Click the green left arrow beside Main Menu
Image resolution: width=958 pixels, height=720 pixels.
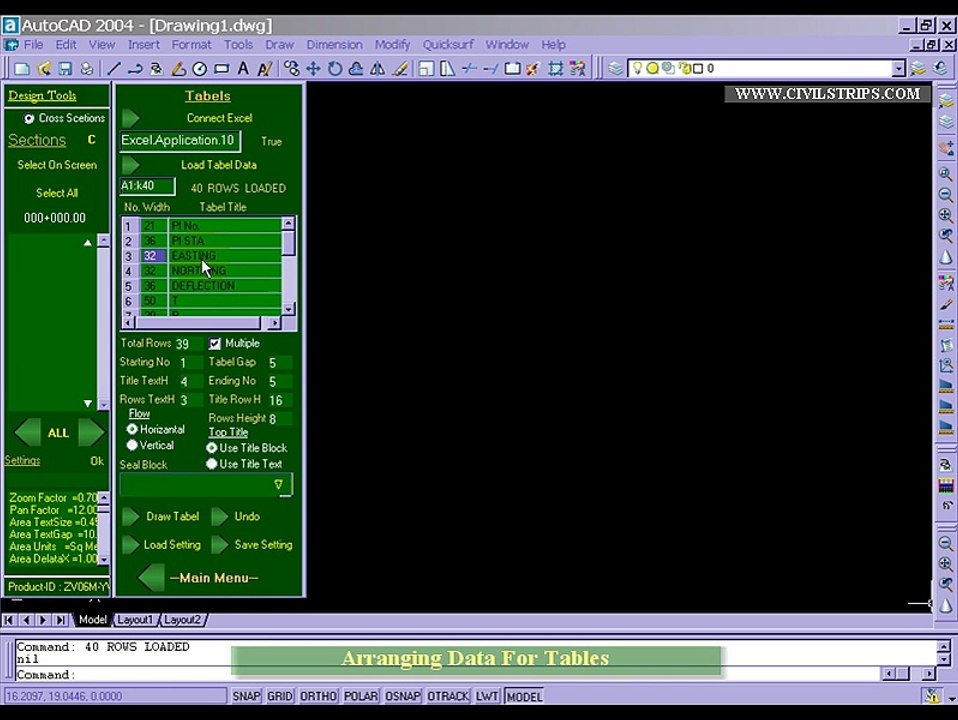(151, 578)
